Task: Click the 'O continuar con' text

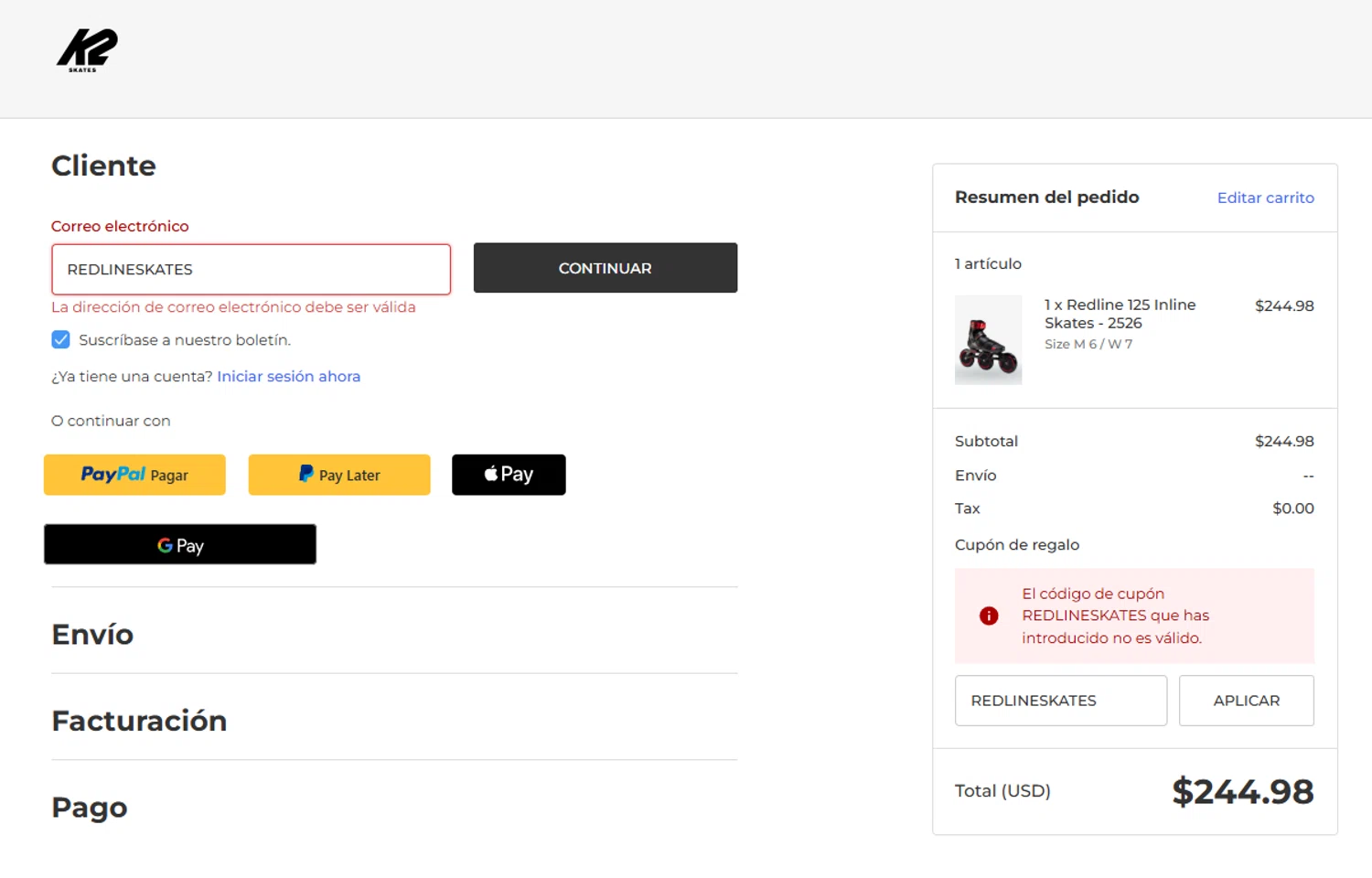Action: coord(111,421)
